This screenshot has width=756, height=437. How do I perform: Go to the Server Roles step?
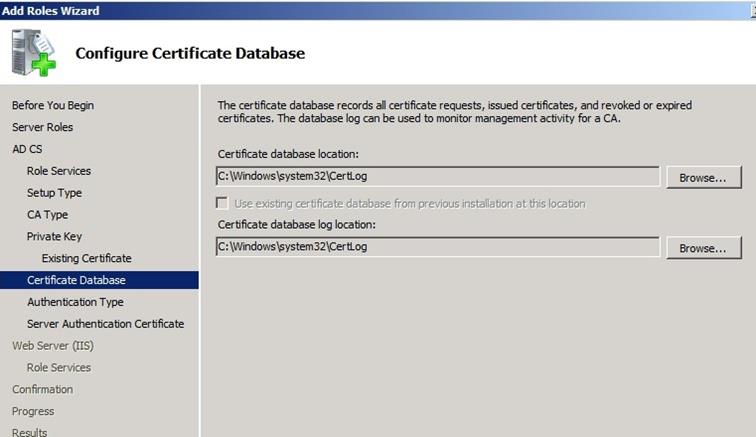point(42,127)
